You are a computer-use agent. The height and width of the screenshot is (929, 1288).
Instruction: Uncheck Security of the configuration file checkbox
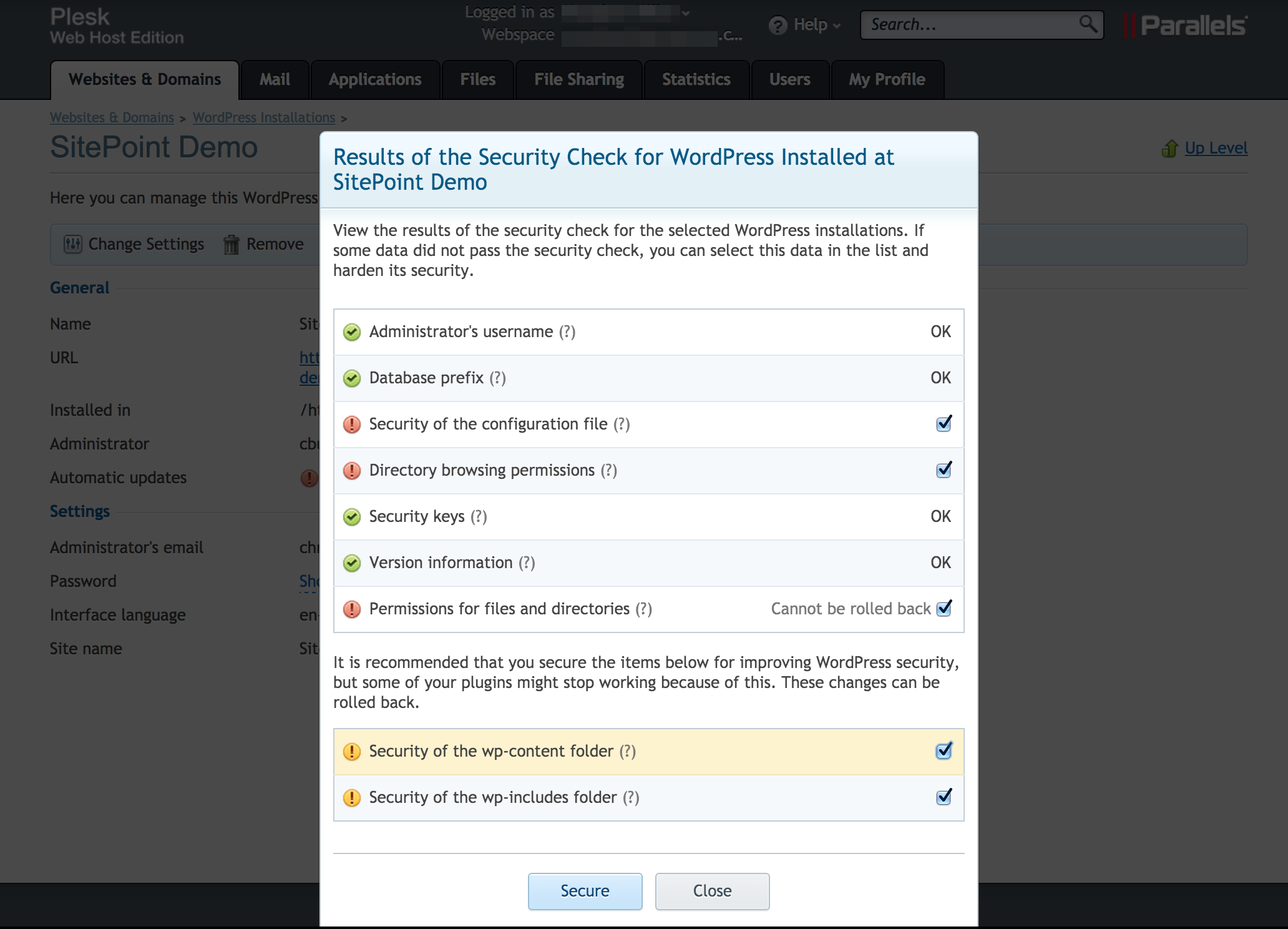pos(944,424)
